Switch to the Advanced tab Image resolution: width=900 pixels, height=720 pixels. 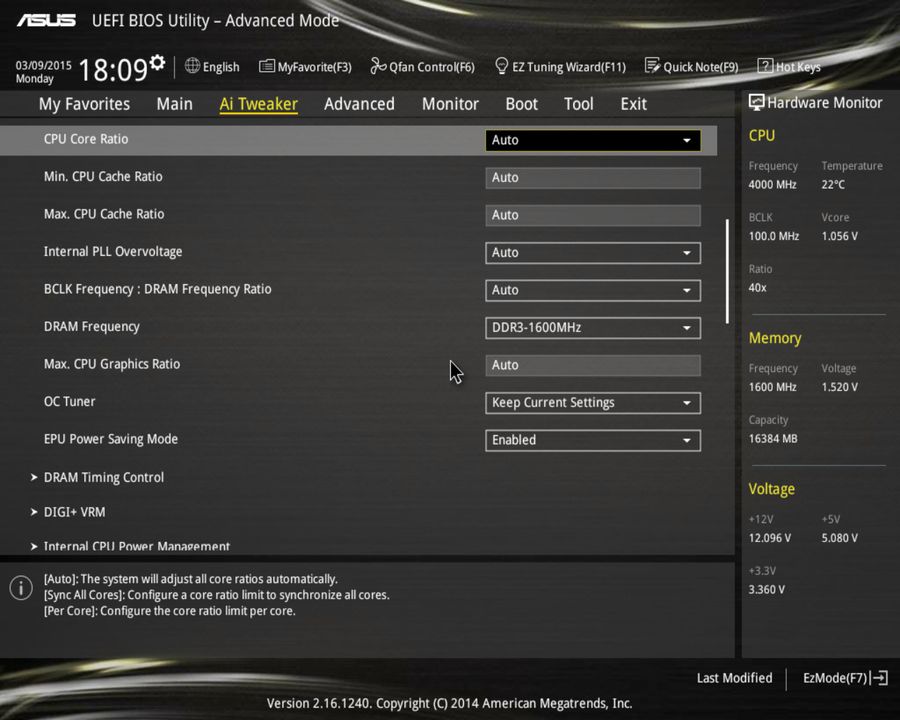coord(359,103)
